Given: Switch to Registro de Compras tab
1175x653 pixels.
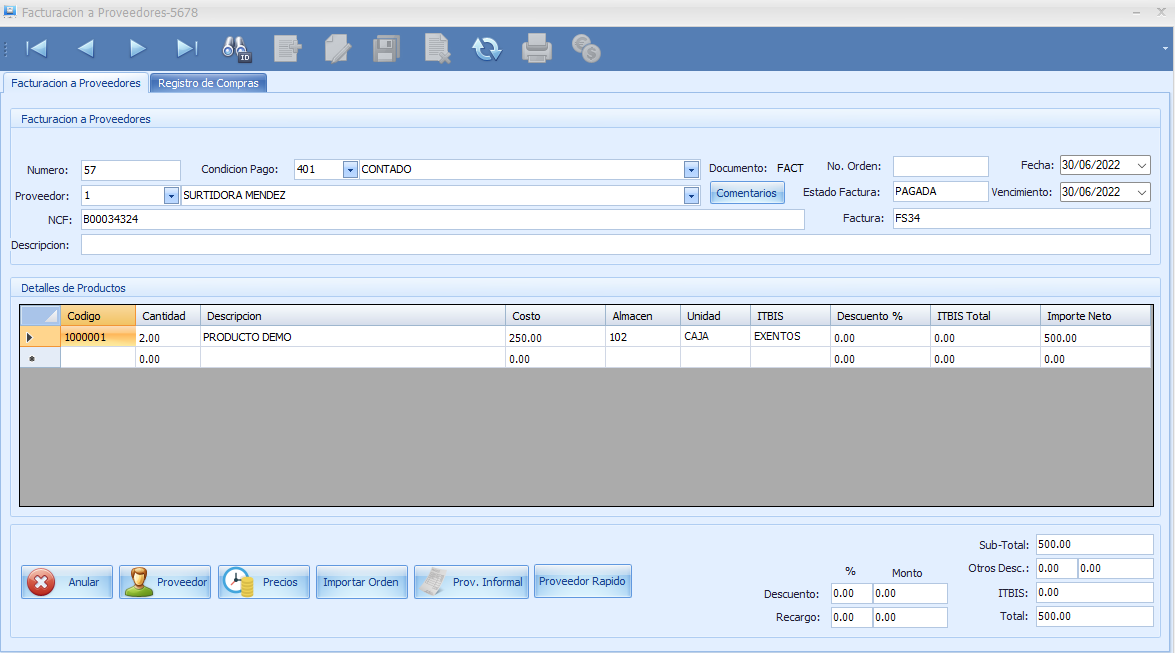Looking at the screenshot, I should tap(208, 83).
